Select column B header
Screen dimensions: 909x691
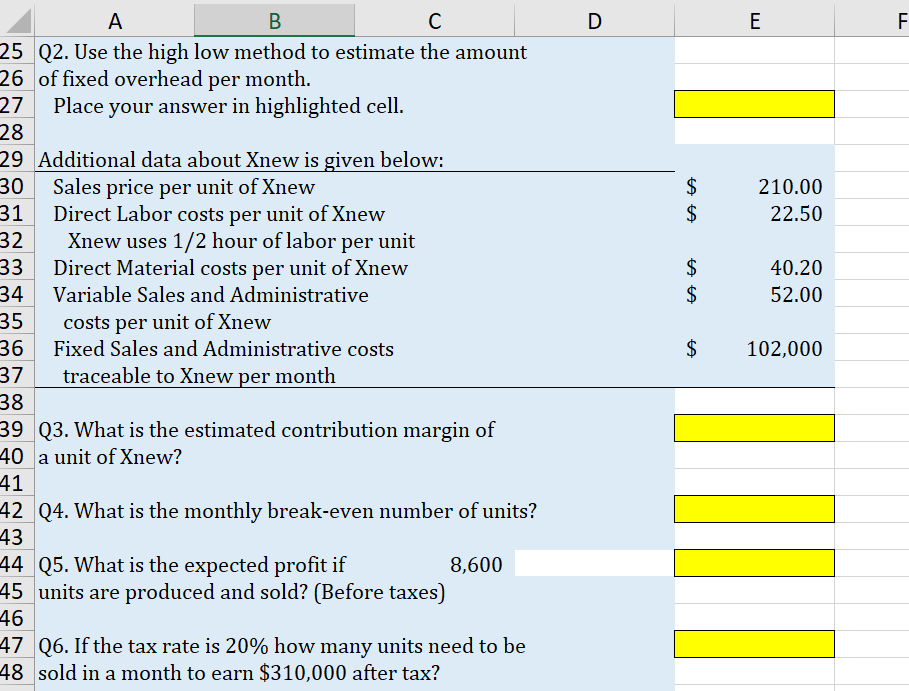point(274,19)
